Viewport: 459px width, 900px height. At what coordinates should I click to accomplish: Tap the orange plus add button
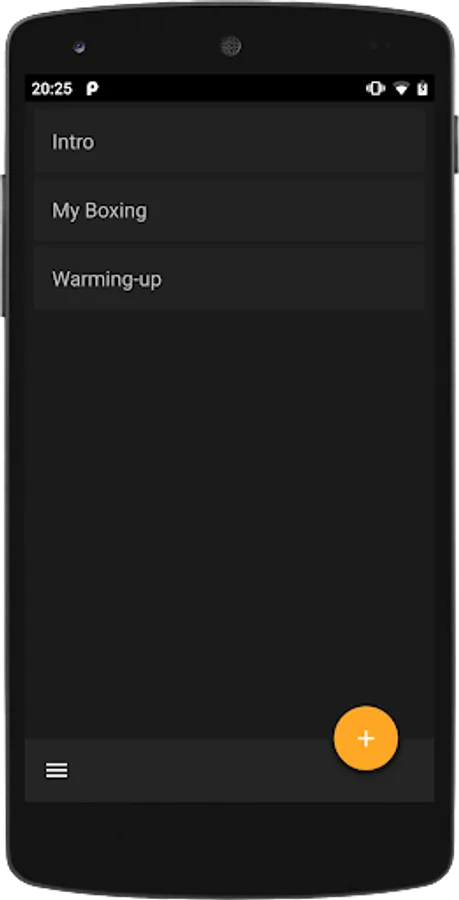coord(366,738)
